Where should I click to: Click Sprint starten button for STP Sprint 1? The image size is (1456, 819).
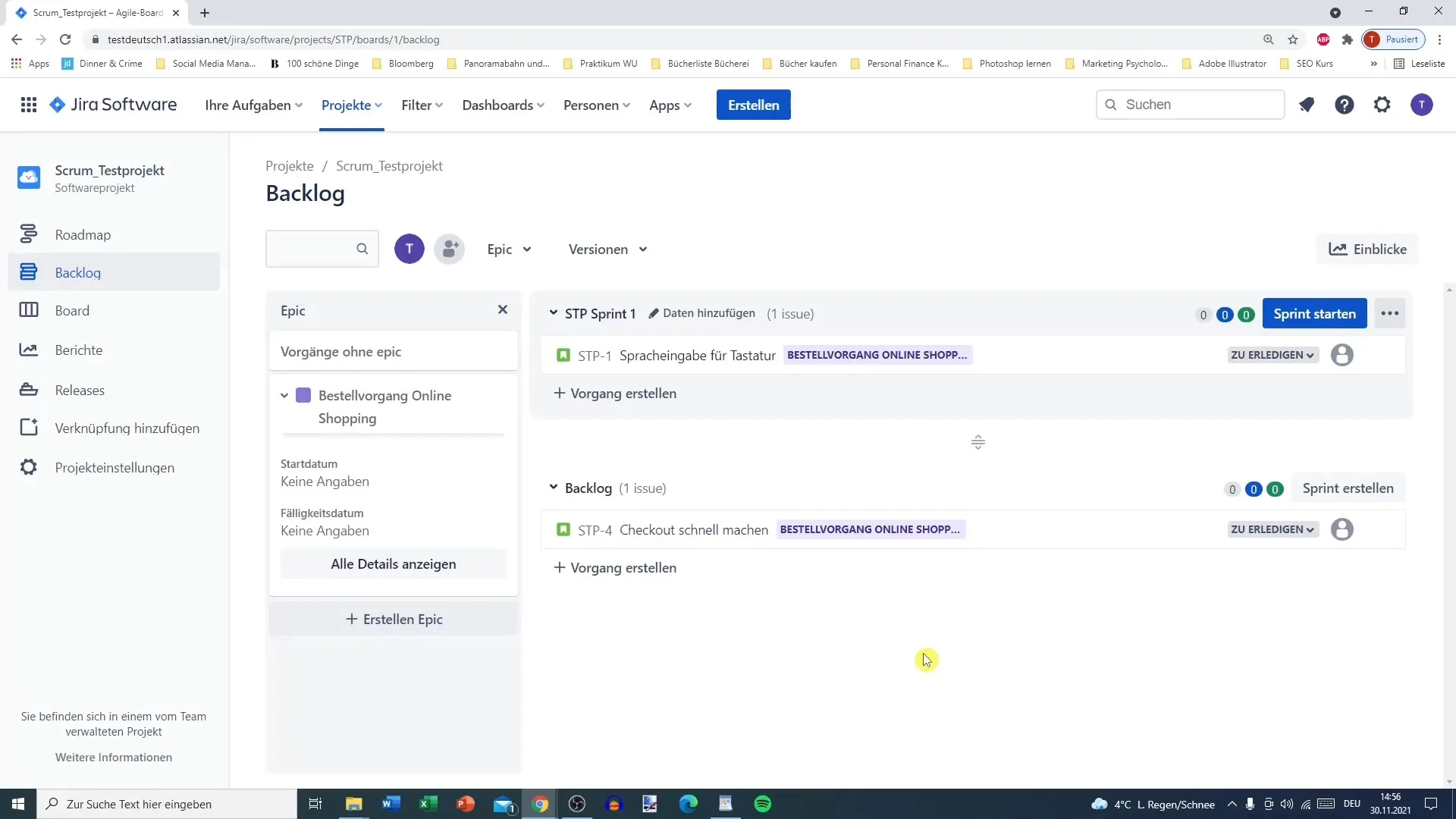pos(1315,314)
